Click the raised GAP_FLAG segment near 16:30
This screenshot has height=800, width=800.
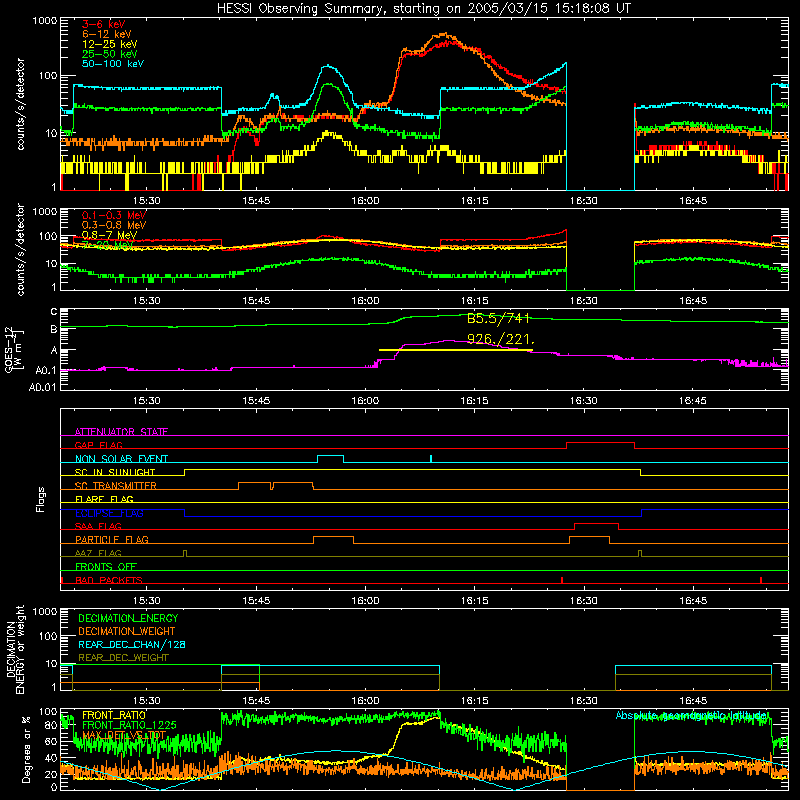coord(601,443)
